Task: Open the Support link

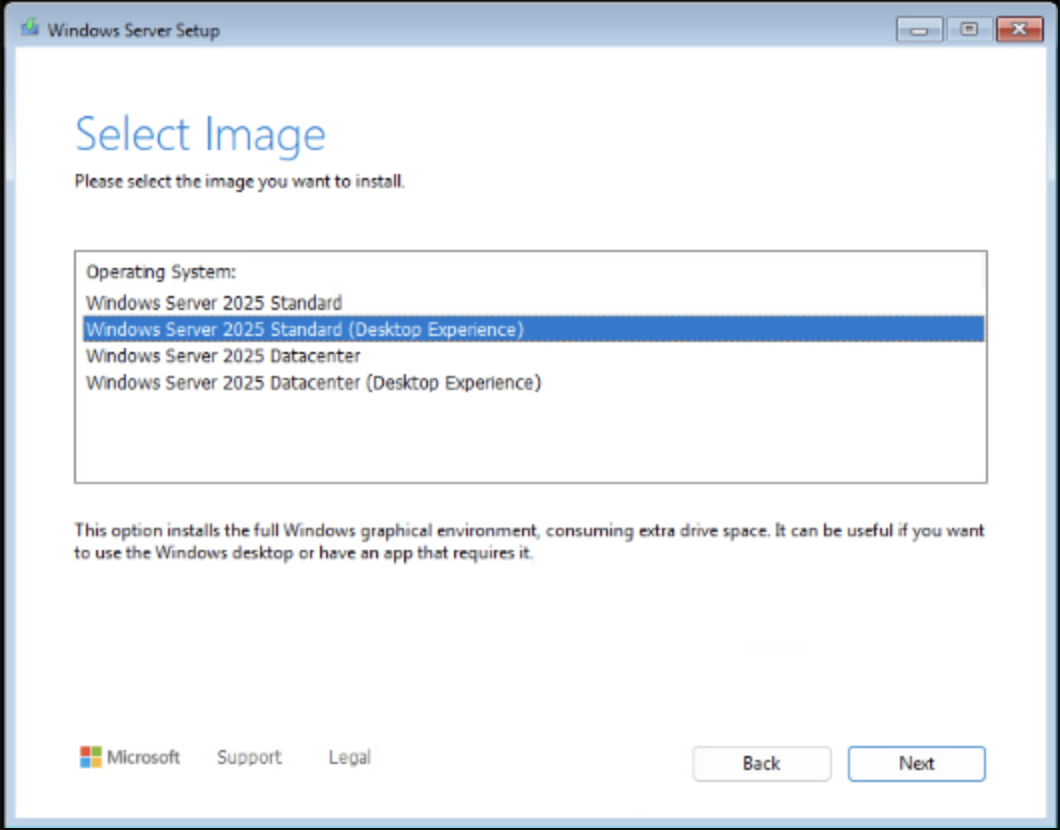Action: pos(249,758)
